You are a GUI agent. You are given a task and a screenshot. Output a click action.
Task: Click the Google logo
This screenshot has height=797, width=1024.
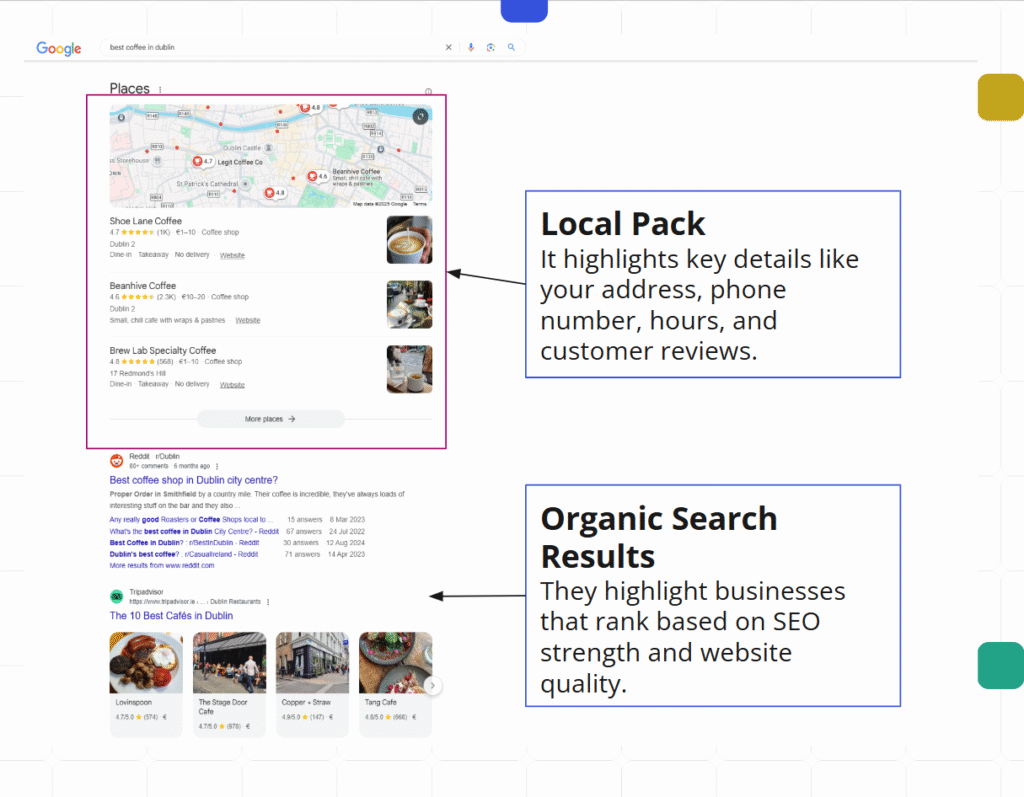tap(59, 48)
